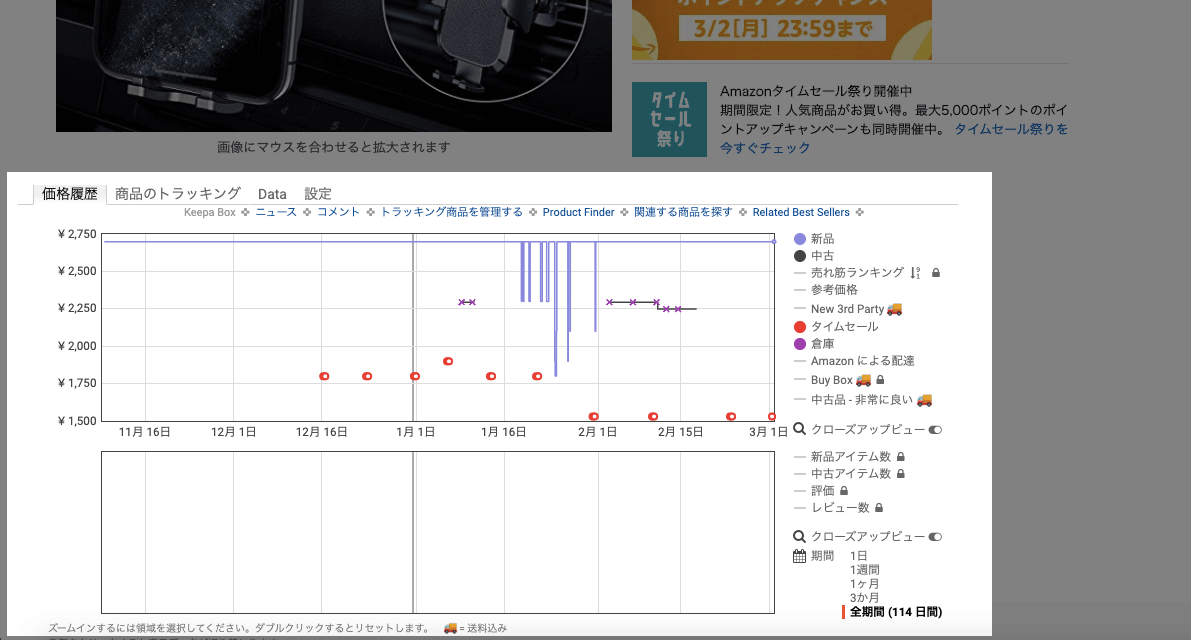Select the 1日 time range
Viewport: 1191px width, 640px height.
859,556
